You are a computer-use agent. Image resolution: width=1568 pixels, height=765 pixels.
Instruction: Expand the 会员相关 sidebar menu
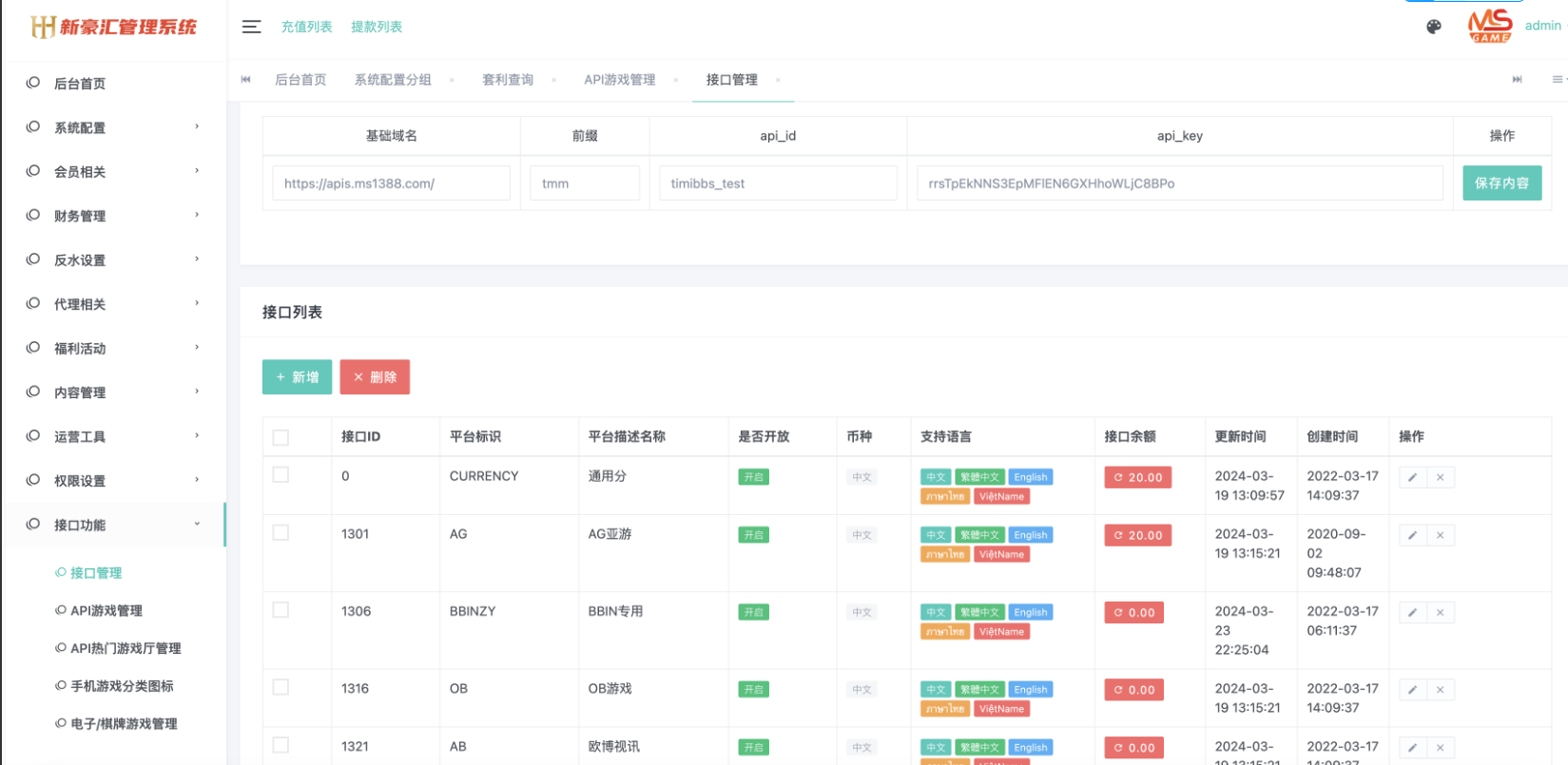[113, 172]
